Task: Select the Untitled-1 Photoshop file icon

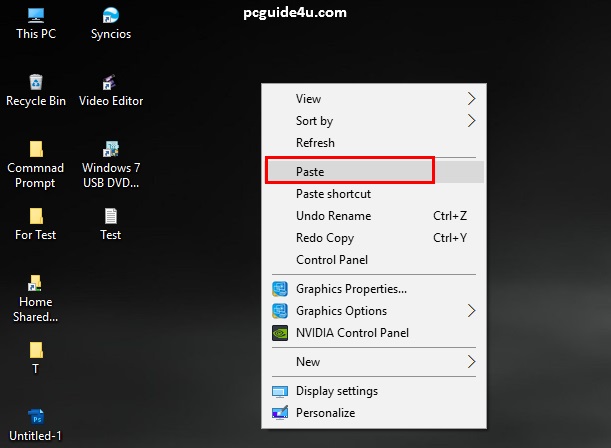Action: pyautogui.click(x=36, y=418)
